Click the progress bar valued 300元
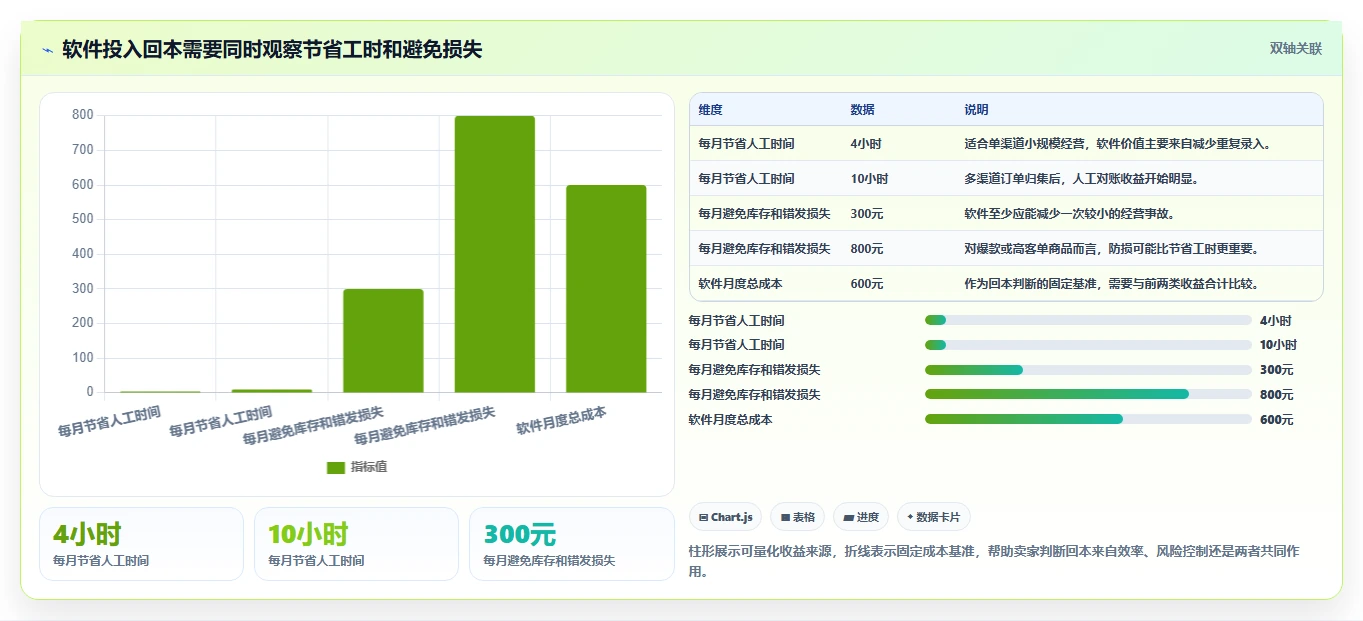The image size is (1363, 621). (1088, 370)
